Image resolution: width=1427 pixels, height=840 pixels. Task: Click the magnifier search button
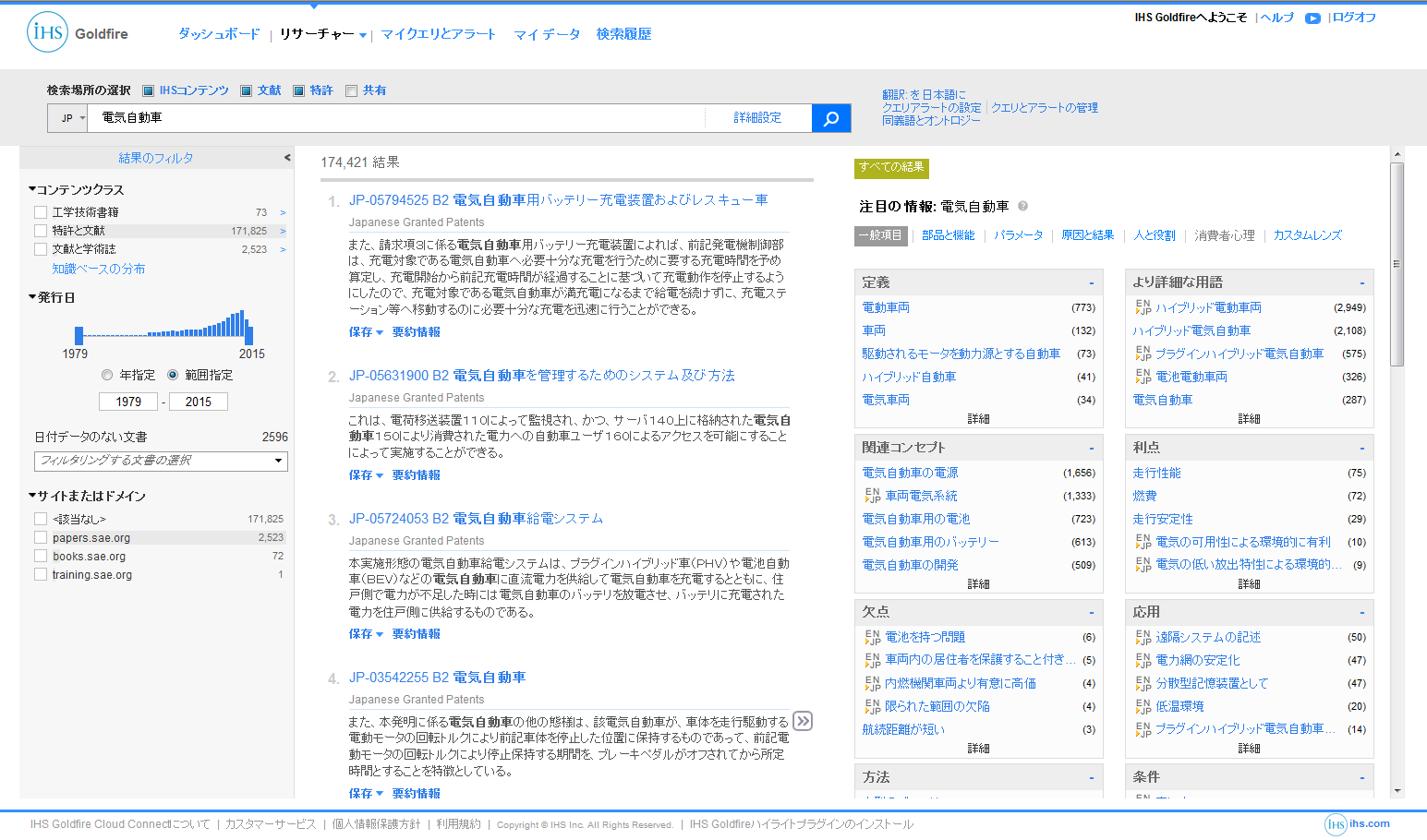pos(831,118)
